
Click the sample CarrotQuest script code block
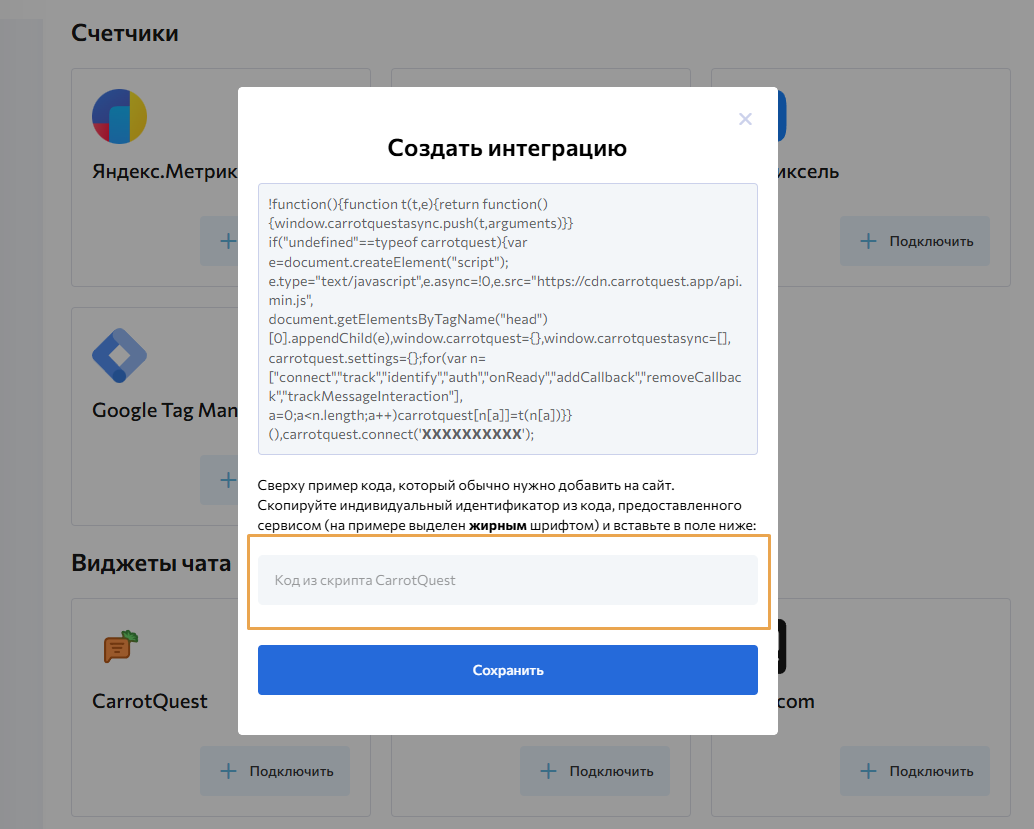click(x=507, y=318)
